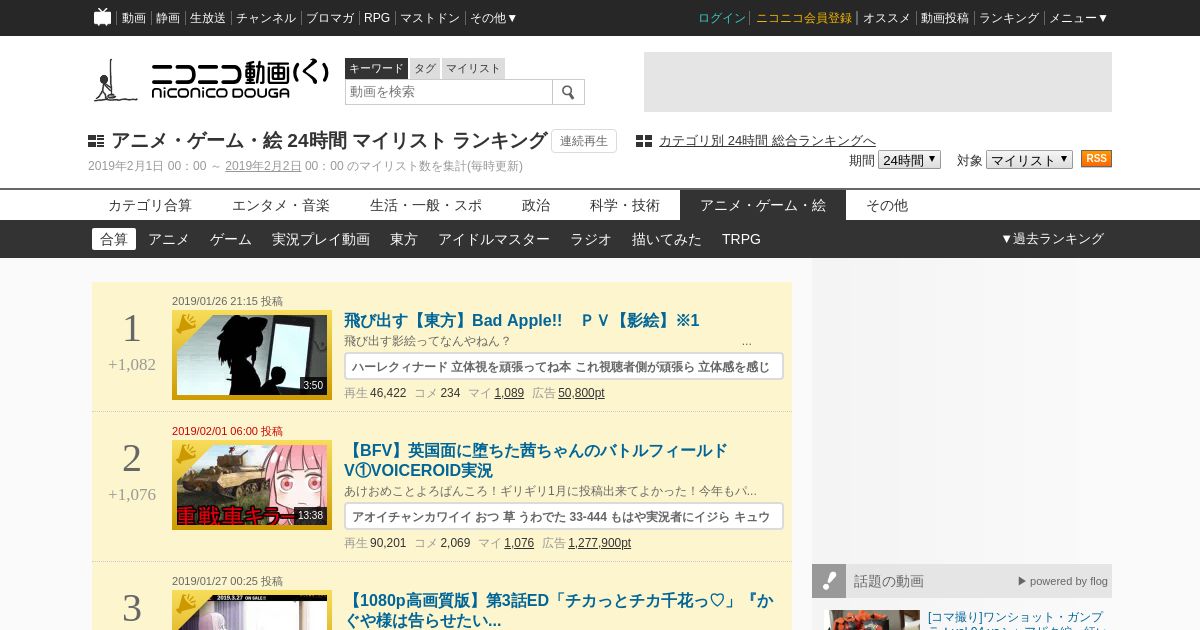Open the Niconico Douga logo homepage
Screen dimensions: 1200x630
[x=210, y=80]
